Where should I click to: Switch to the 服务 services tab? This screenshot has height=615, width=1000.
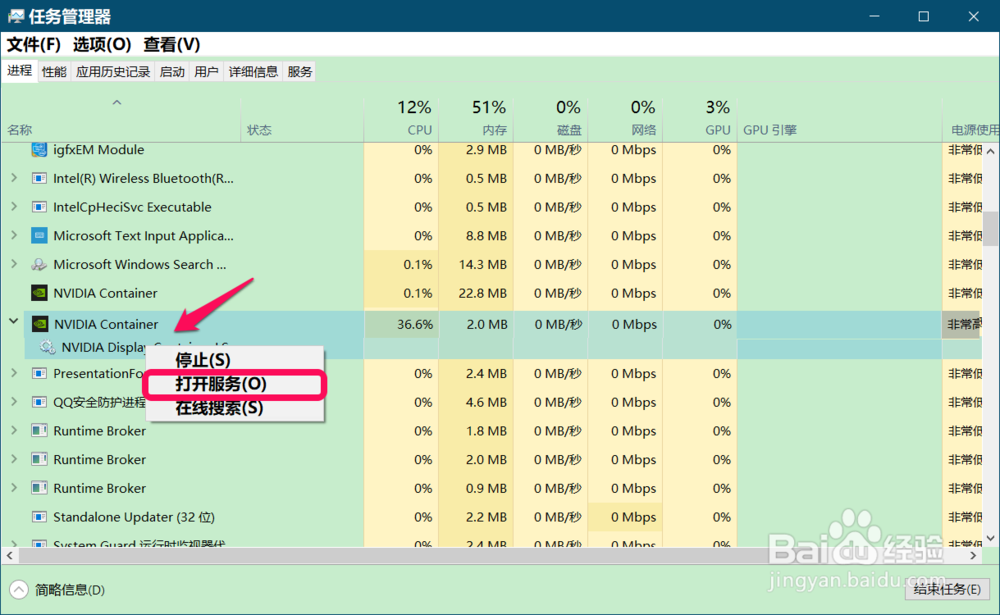click(x=299, y=71)
